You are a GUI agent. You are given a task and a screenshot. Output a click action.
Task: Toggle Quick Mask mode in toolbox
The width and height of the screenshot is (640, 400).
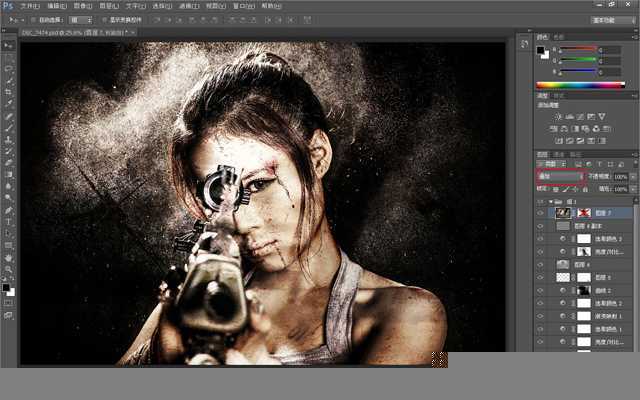[x=8, y=303]
